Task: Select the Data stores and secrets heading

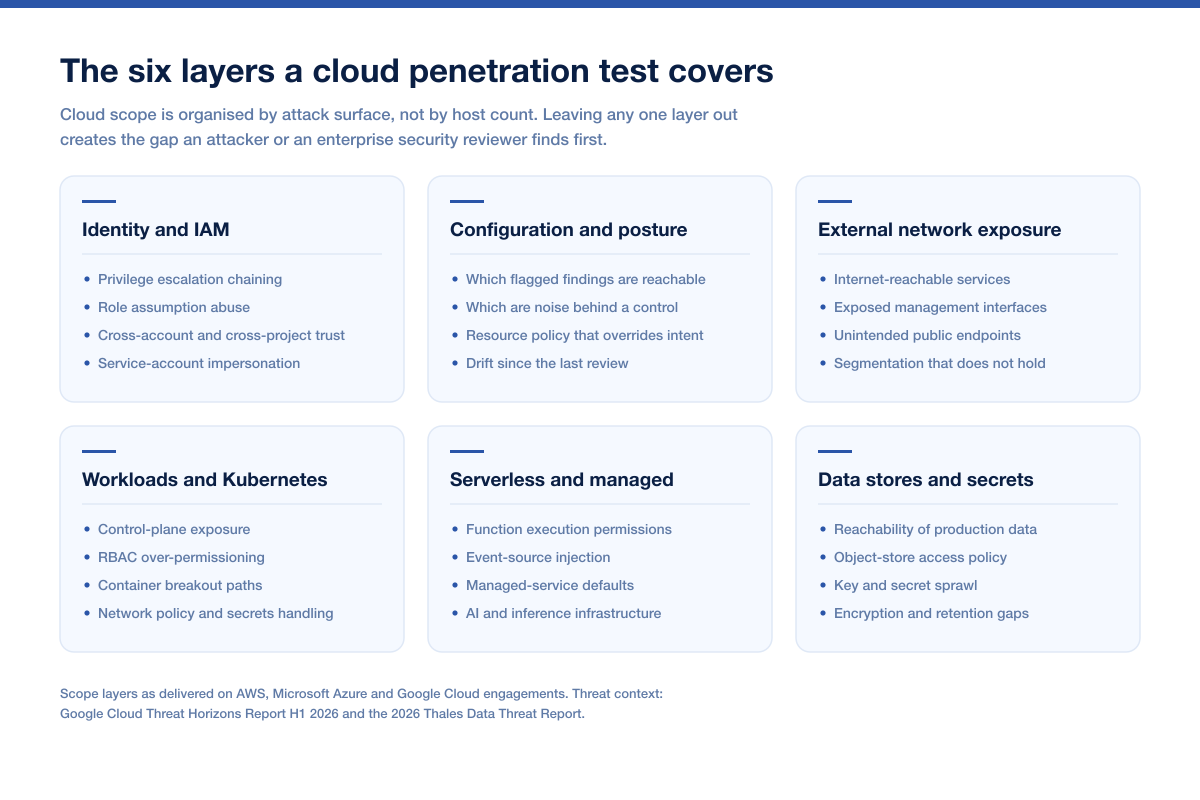Action: click(x=926, y=480)
